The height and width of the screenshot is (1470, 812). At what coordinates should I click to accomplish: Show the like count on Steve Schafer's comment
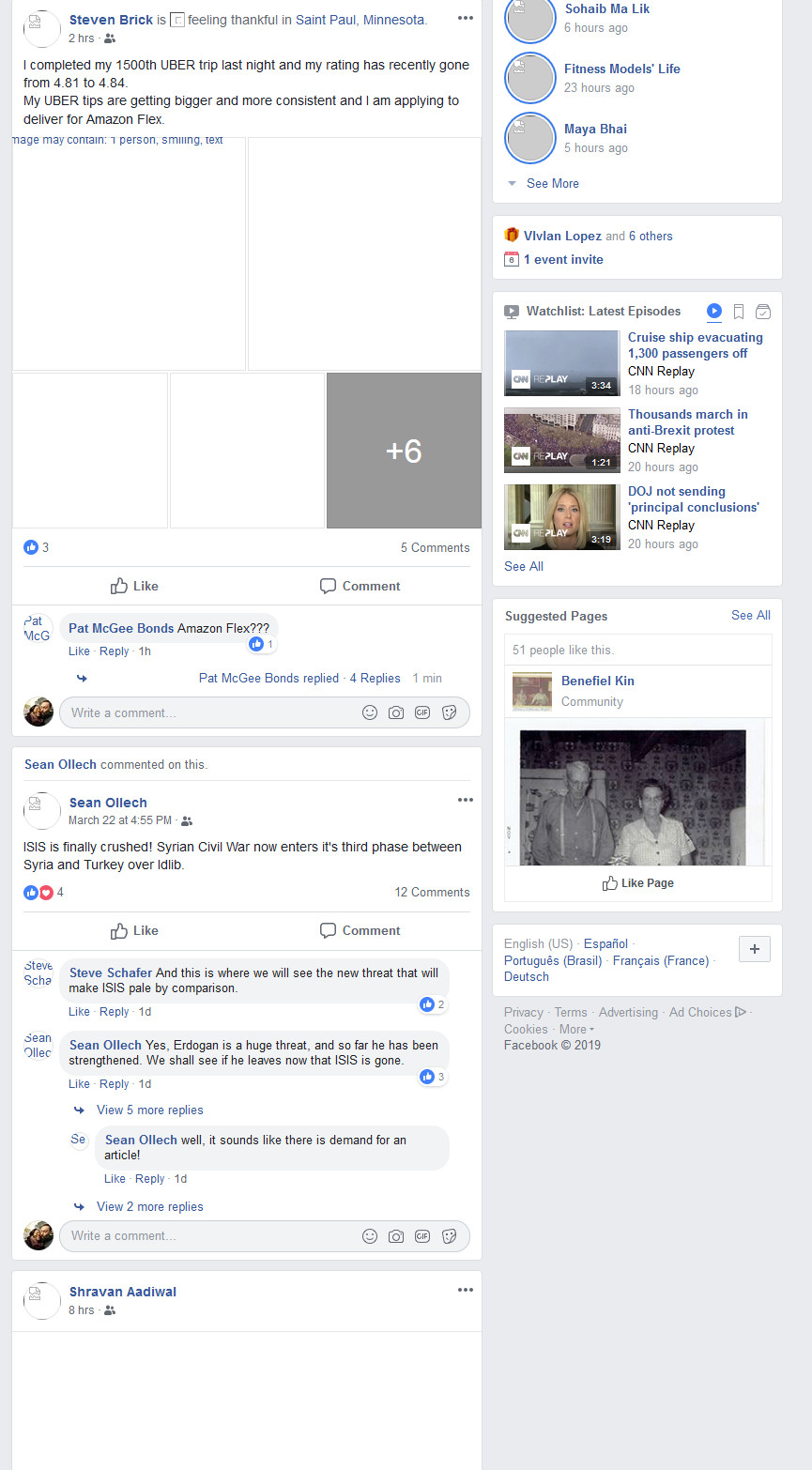pos(433,1004)
